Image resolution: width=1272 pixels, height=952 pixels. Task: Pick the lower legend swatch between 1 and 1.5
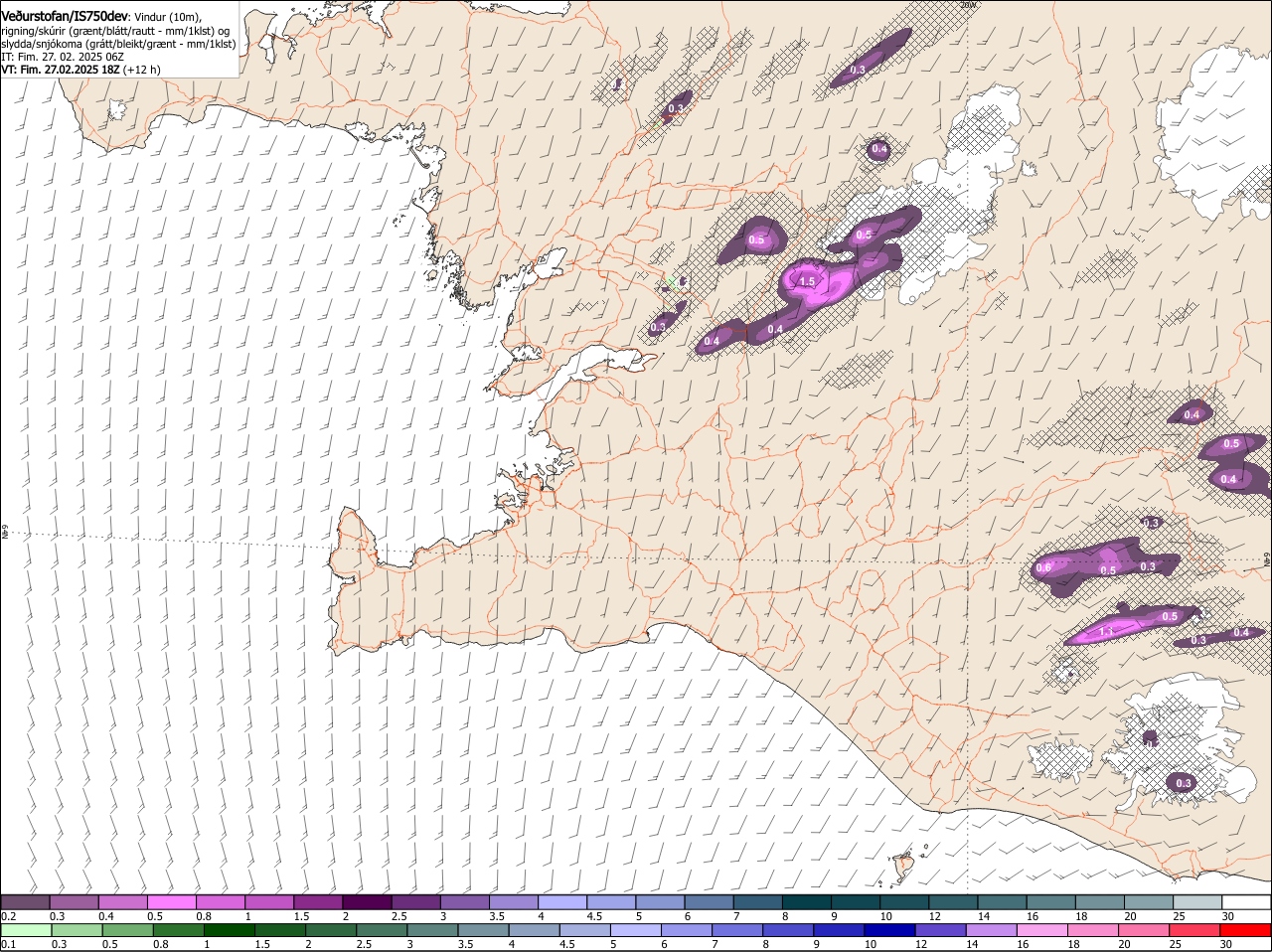[229, 930]
